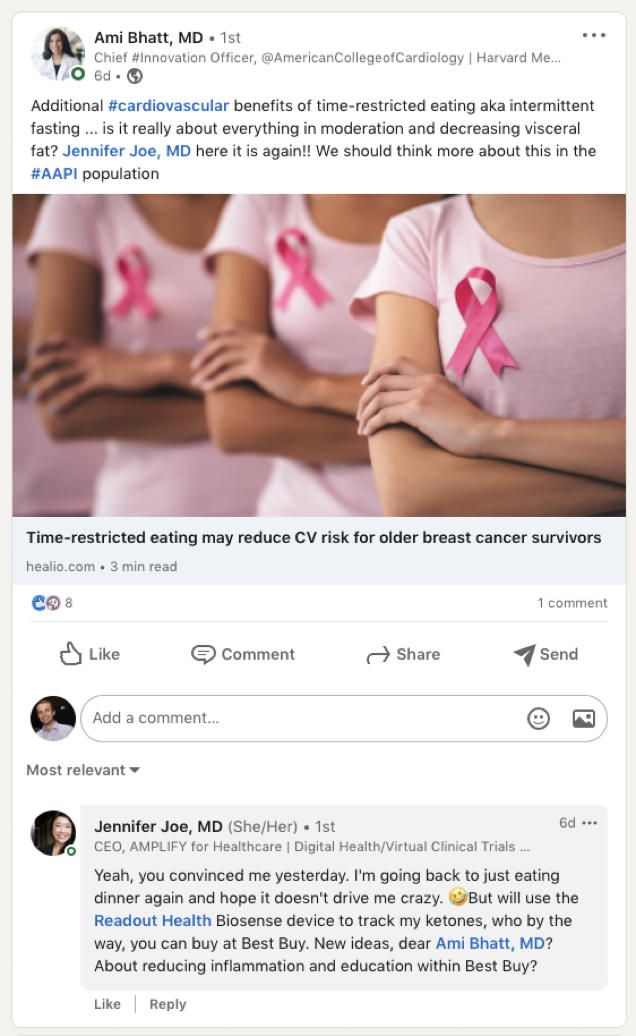Click Reply under Jennifer's comment
This screenshot has height=1036, width=636.
(168, 1004)
